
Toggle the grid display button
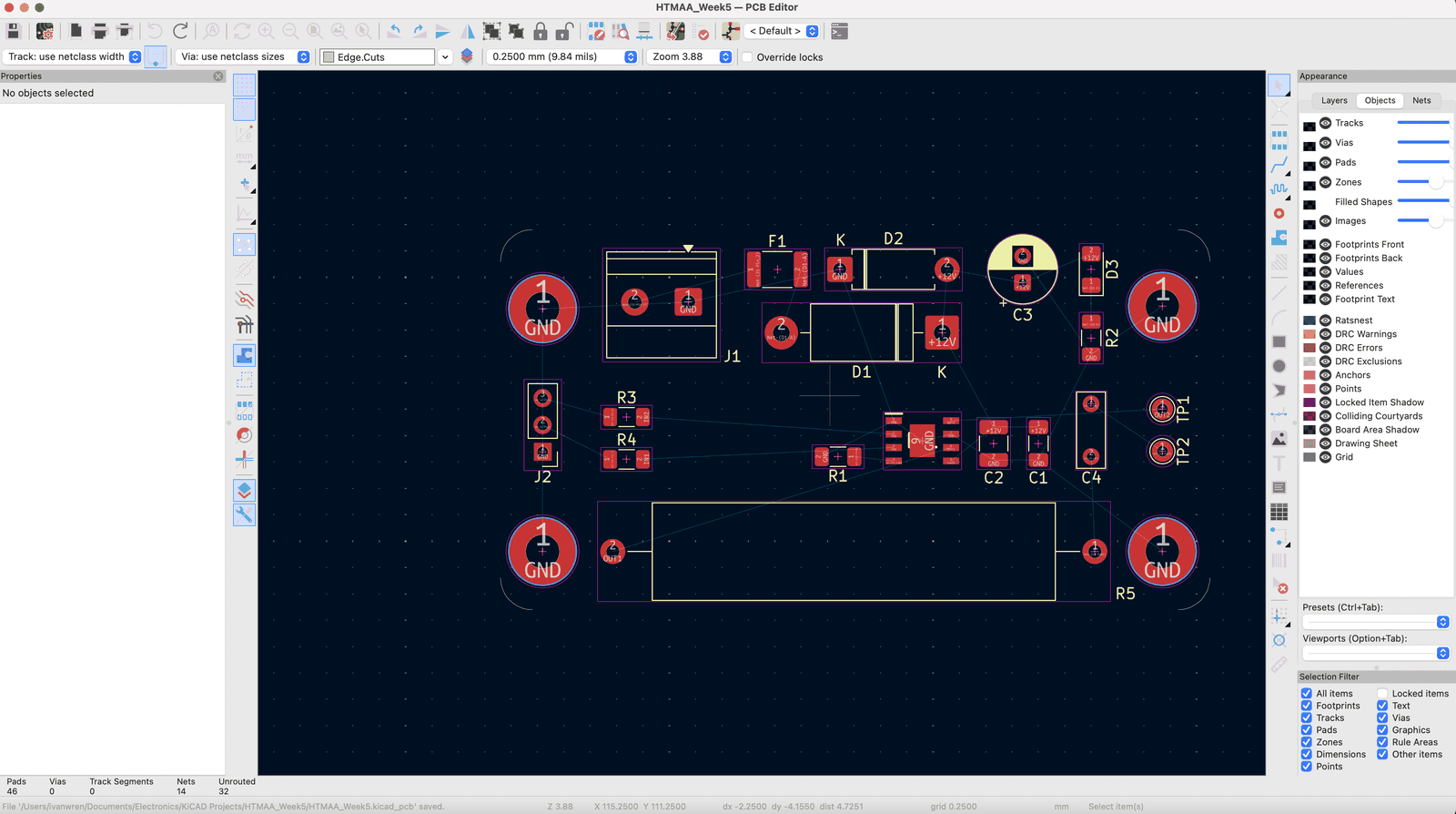(x=244, y=86)
